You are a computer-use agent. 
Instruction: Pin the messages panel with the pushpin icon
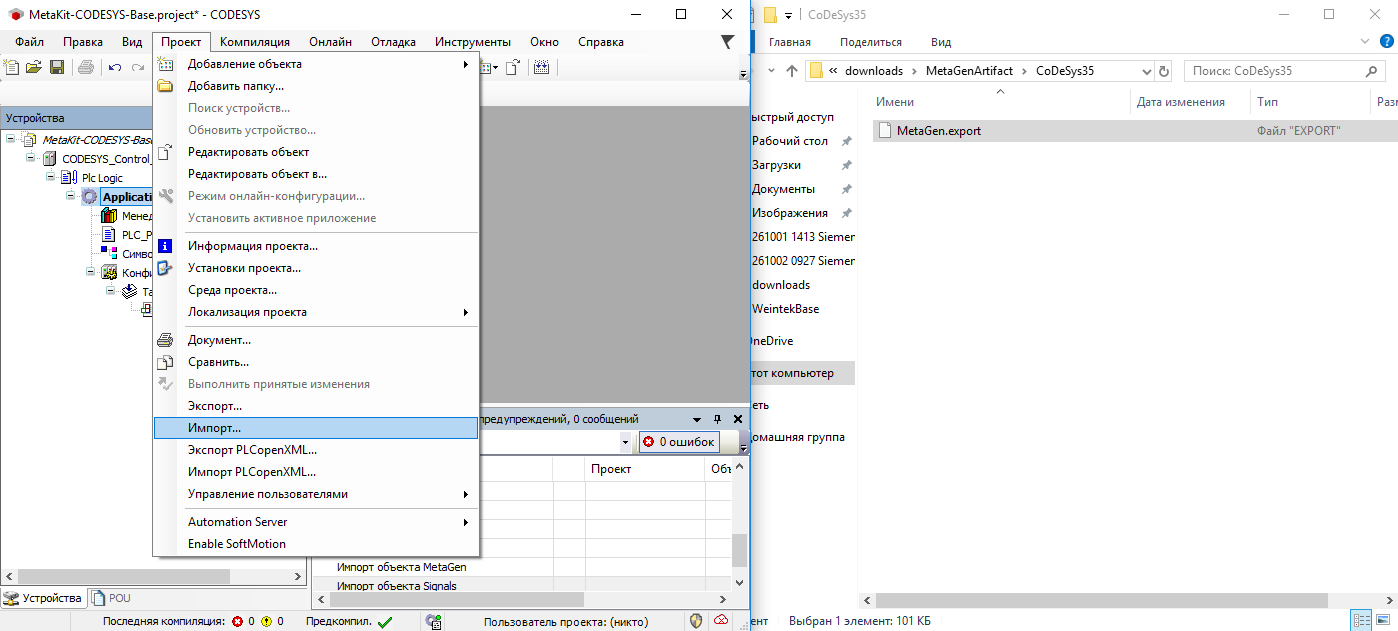pyautogui.click(x=717, y=419)
